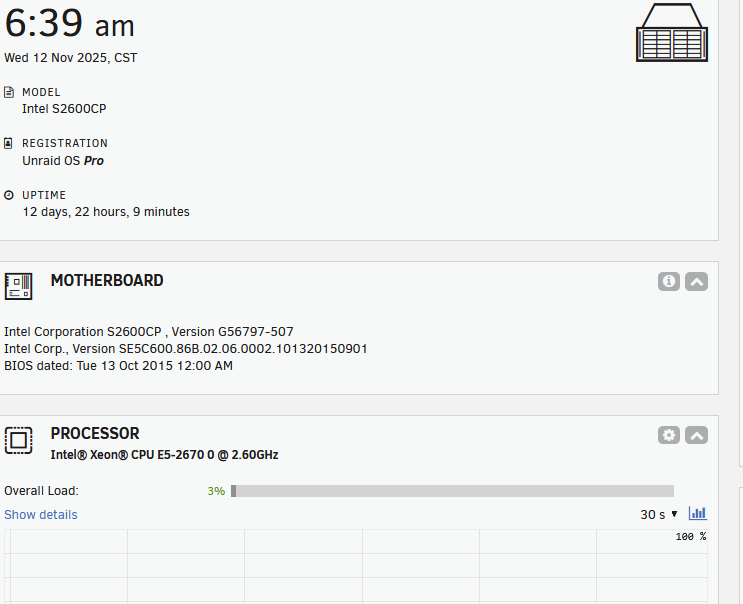Click the processor chip icon
This screenshot has height=604, width=743.
click(18, 440)
